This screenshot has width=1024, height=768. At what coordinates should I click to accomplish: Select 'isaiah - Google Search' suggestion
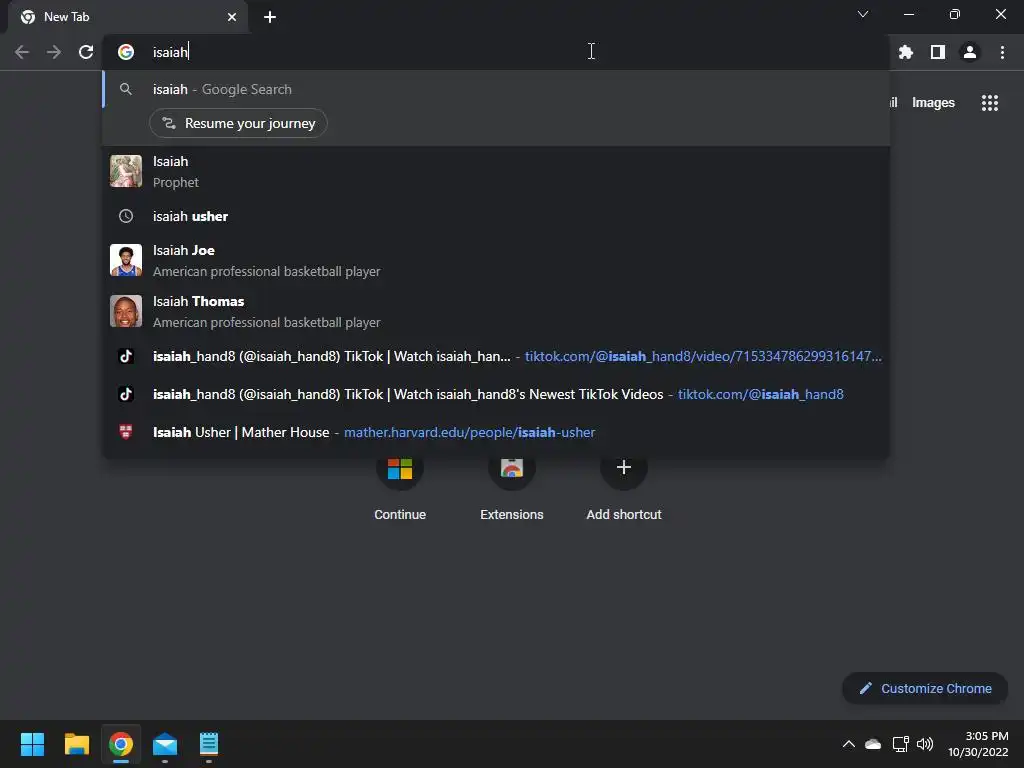(496, 89)
